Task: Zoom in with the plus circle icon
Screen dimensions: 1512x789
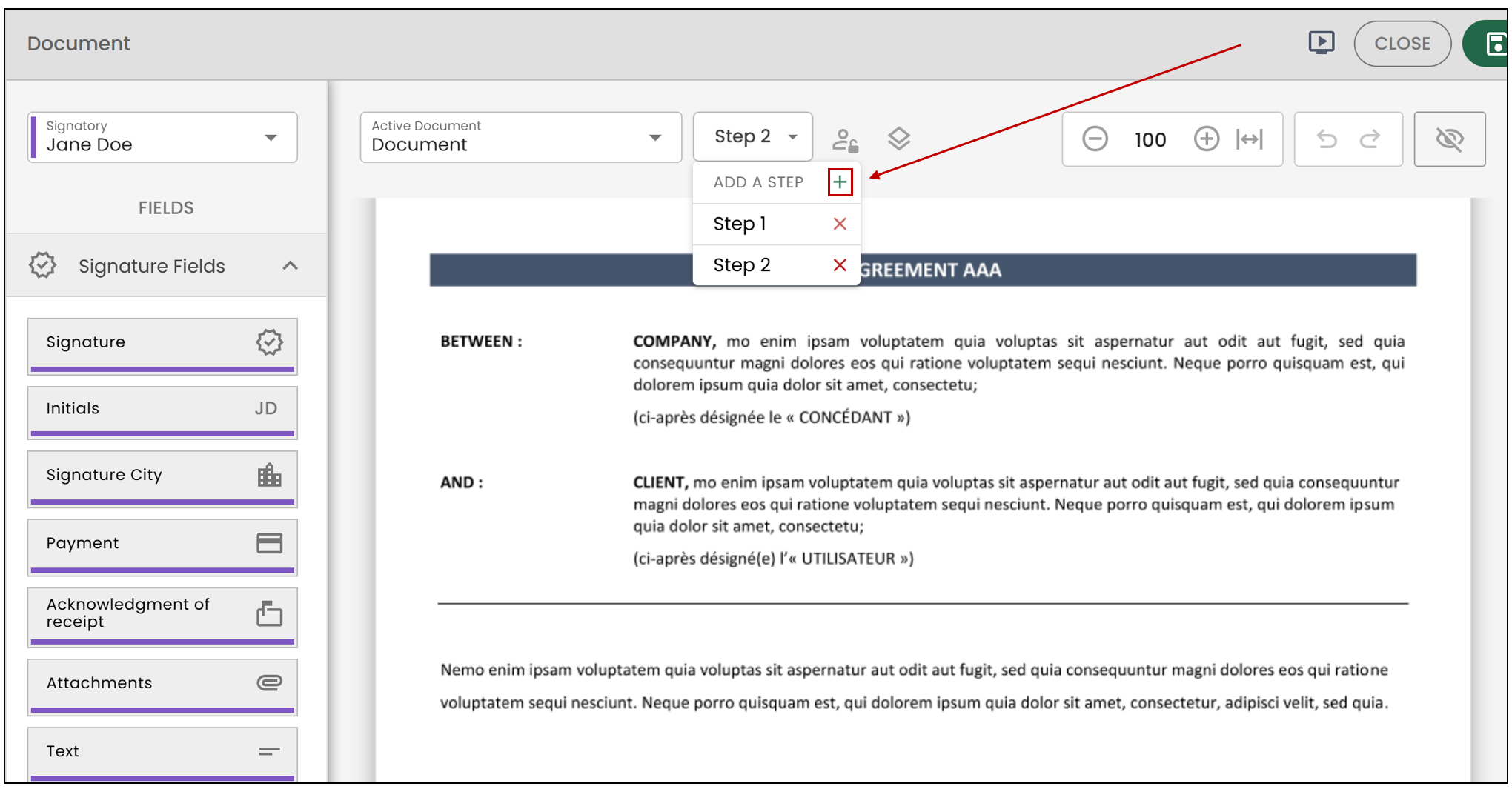Action: (x=1207, y=139)
